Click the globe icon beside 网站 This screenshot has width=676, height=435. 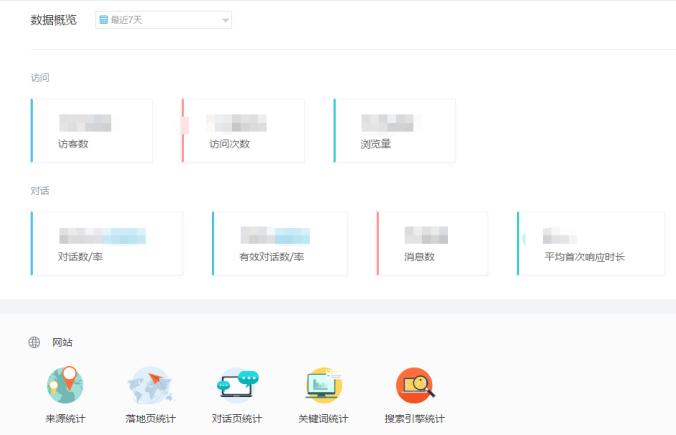pyautogui.click(x=35, y=343)
